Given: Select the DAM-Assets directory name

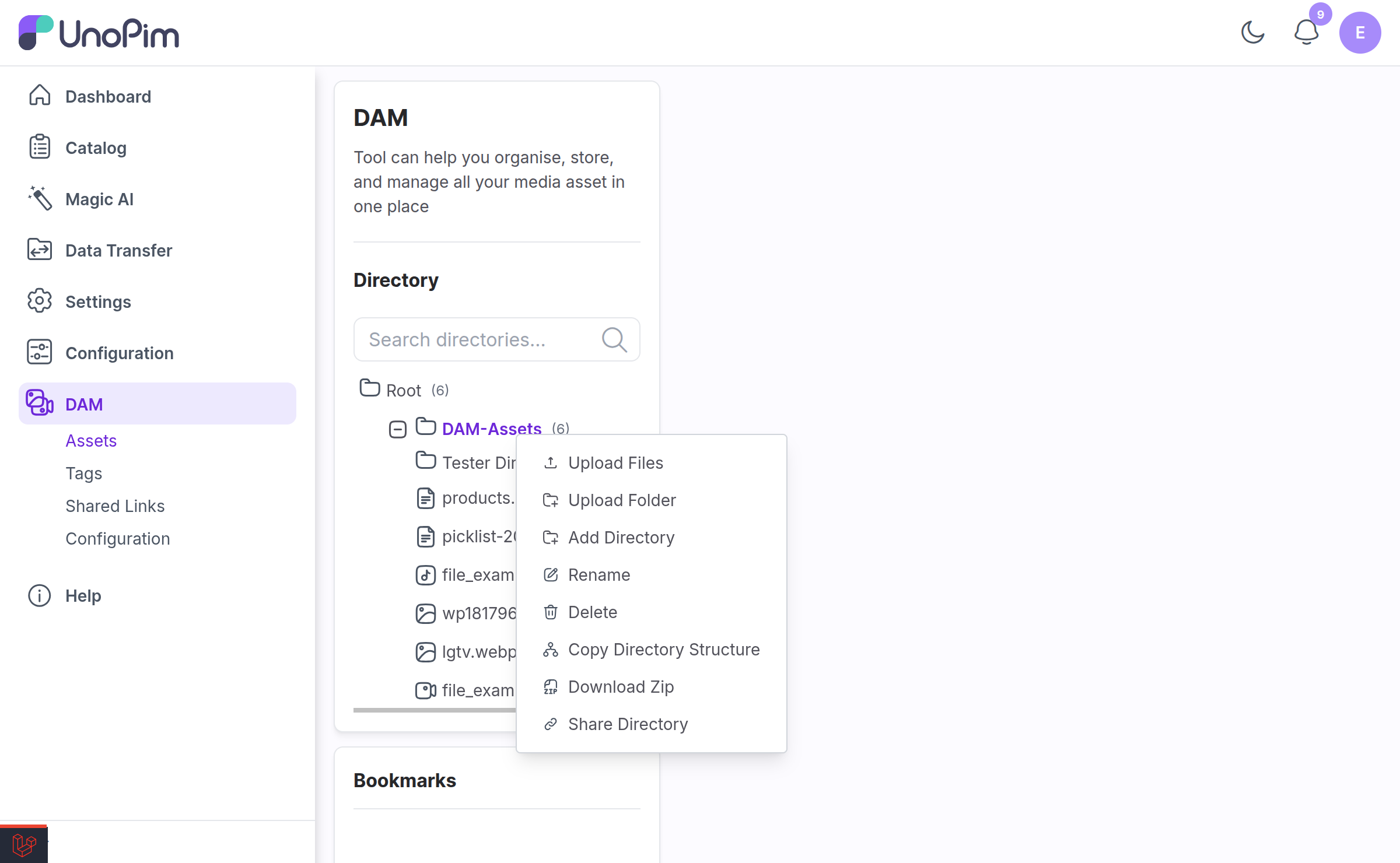Looking at the screenshot, I should click(x=492, y=429).
